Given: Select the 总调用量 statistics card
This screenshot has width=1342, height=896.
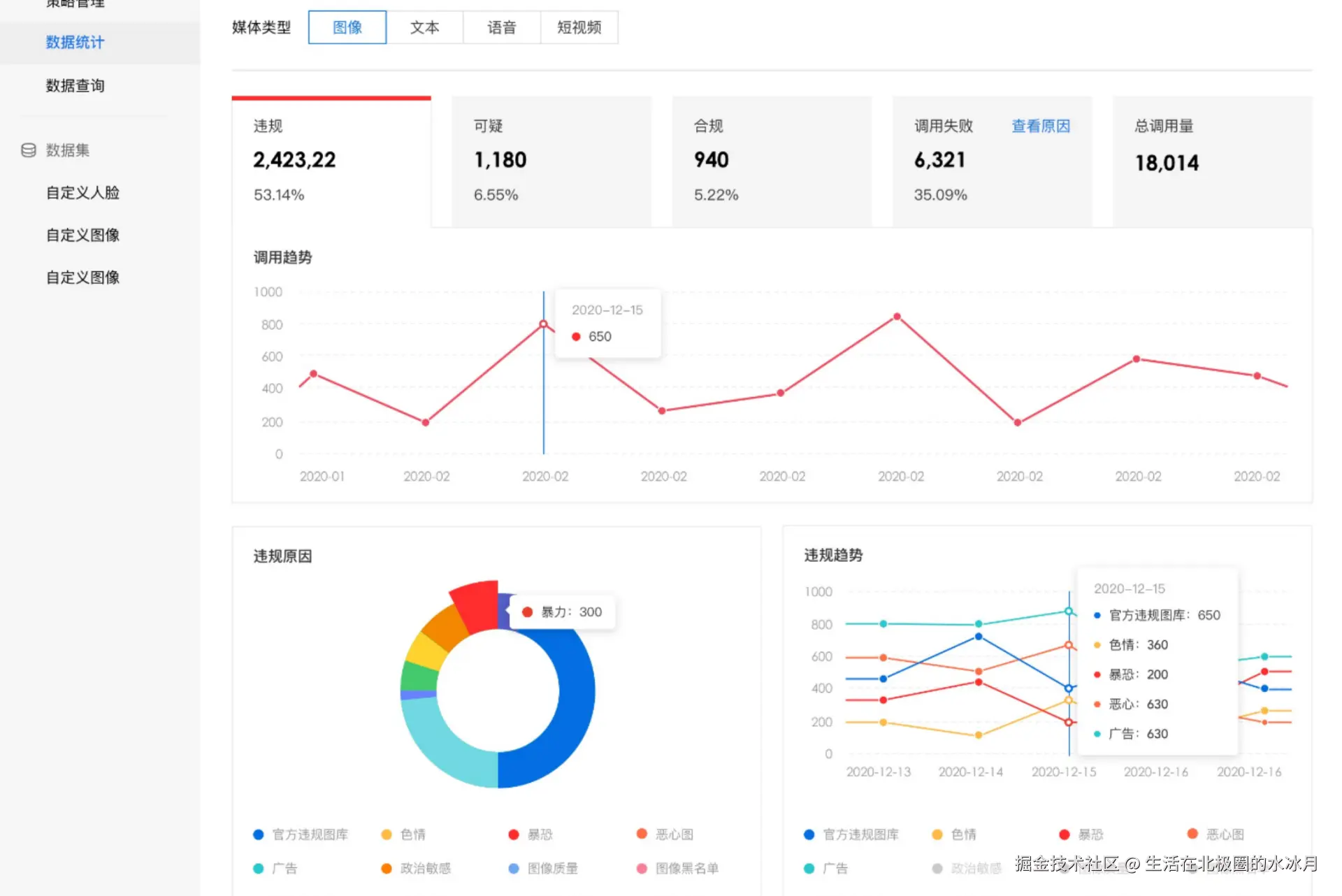Looking at the screenshot, I should click(x=1211, y=161).
